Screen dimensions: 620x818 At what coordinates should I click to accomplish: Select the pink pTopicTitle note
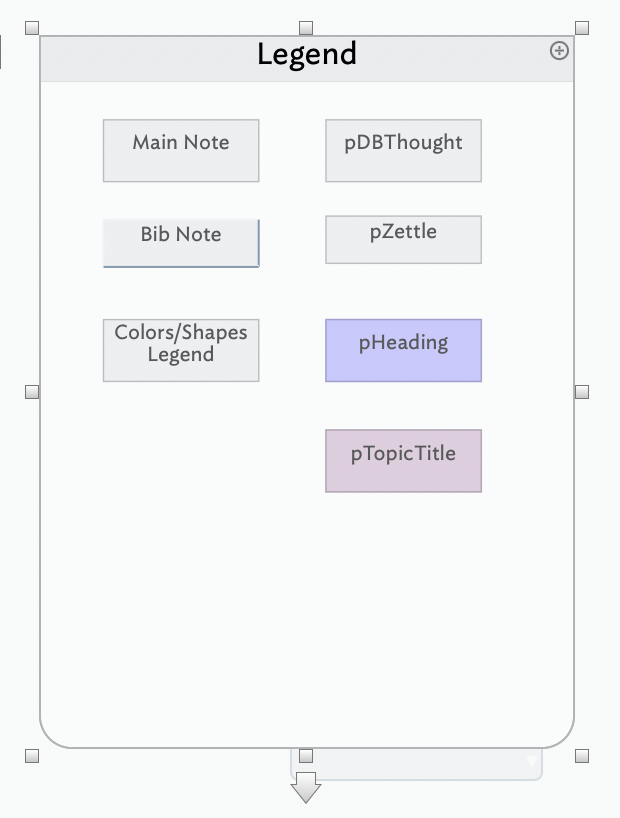coord(403,461)
